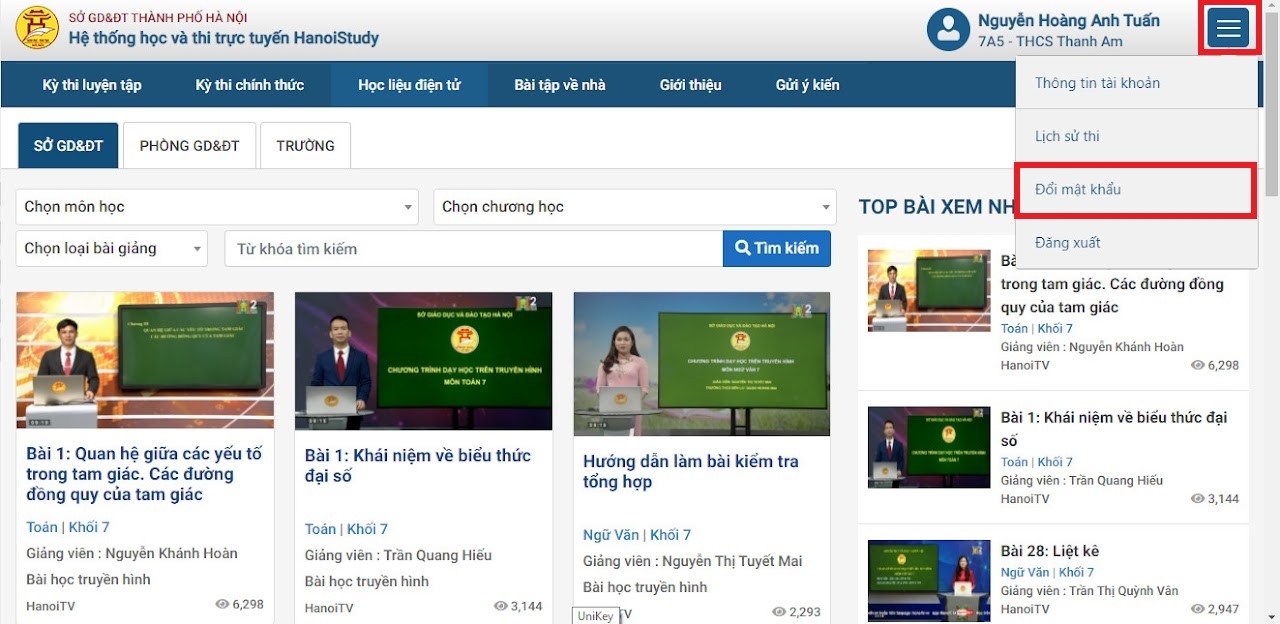Screen dimensions: 1280x624
Task: Click the UniKey icon at bottom
Action: coord(595,616)
